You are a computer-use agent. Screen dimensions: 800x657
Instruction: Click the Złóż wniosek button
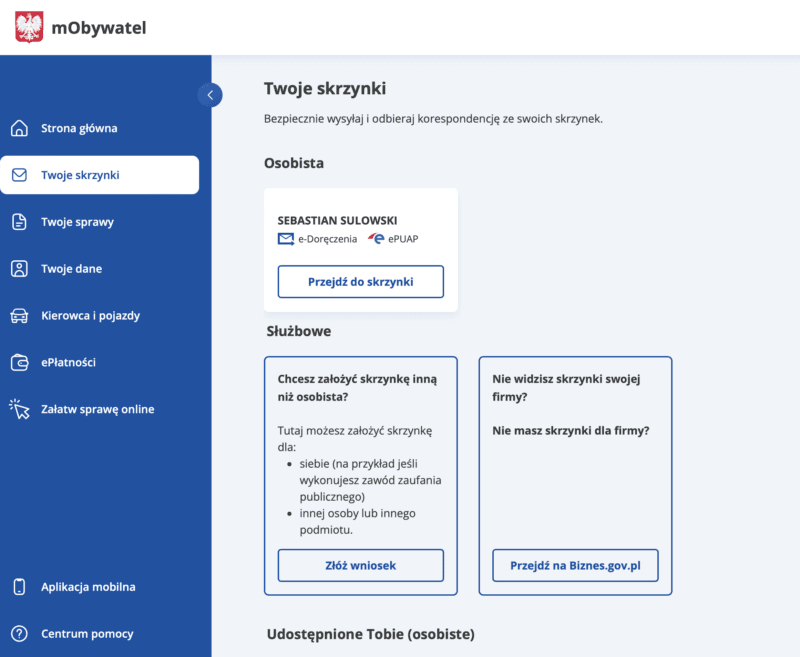click(x=361, y=565)
